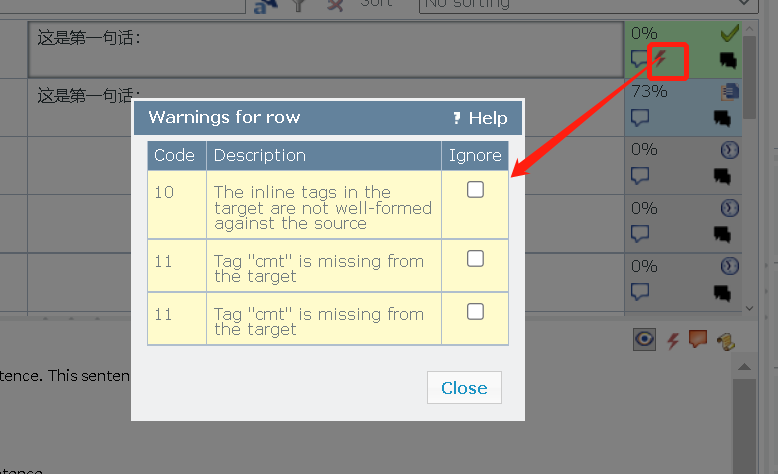Open the No sorting dropdown
This screenshot has height=474, width=778.
[588, 5]
